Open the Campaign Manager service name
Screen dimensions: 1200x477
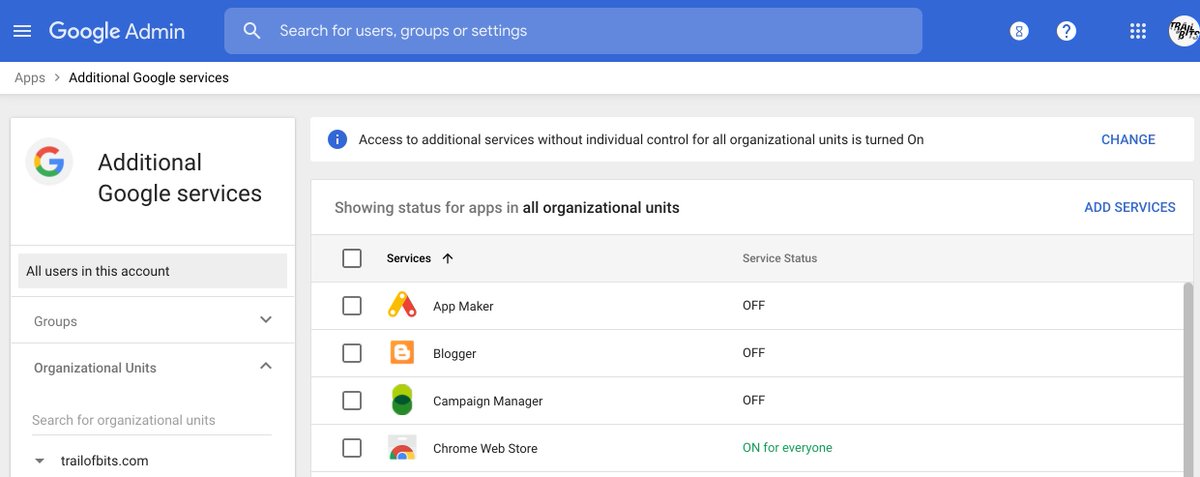pos(488,401)
